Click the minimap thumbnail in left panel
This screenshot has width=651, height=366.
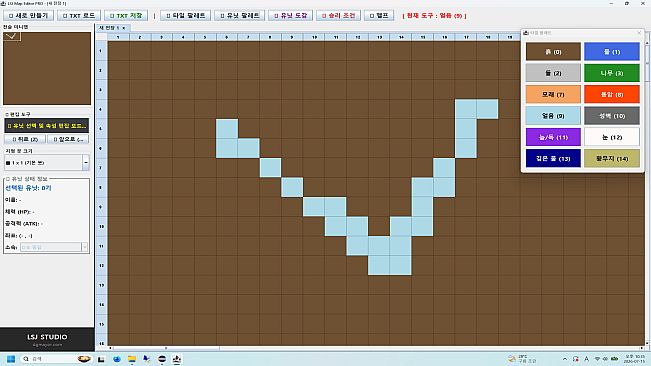coord(47,68)
